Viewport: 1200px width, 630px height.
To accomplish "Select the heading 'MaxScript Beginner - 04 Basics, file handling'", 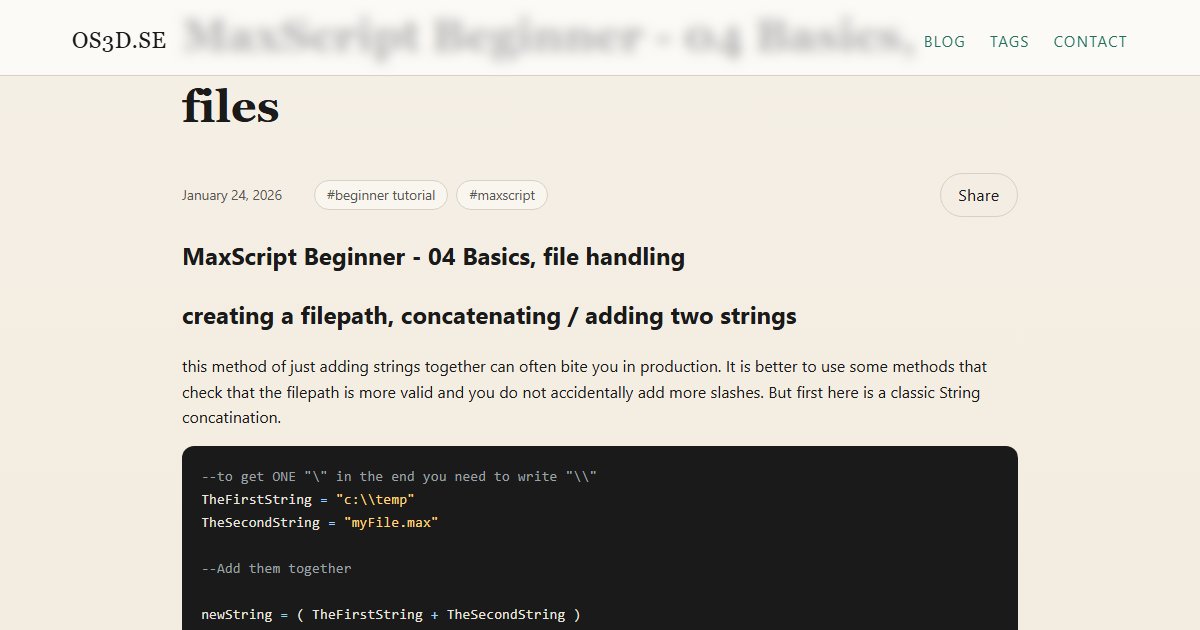I will (433, 257).
